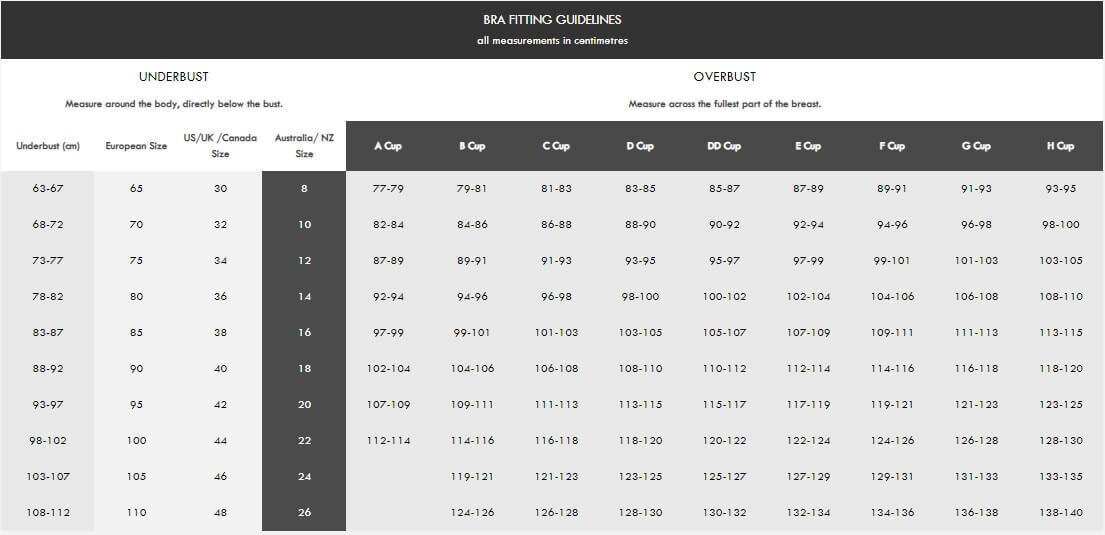Click the US/UK/Canada Size column header
Image resolution: width=1105 pixels, height=535 pixels.
(220, 146)
